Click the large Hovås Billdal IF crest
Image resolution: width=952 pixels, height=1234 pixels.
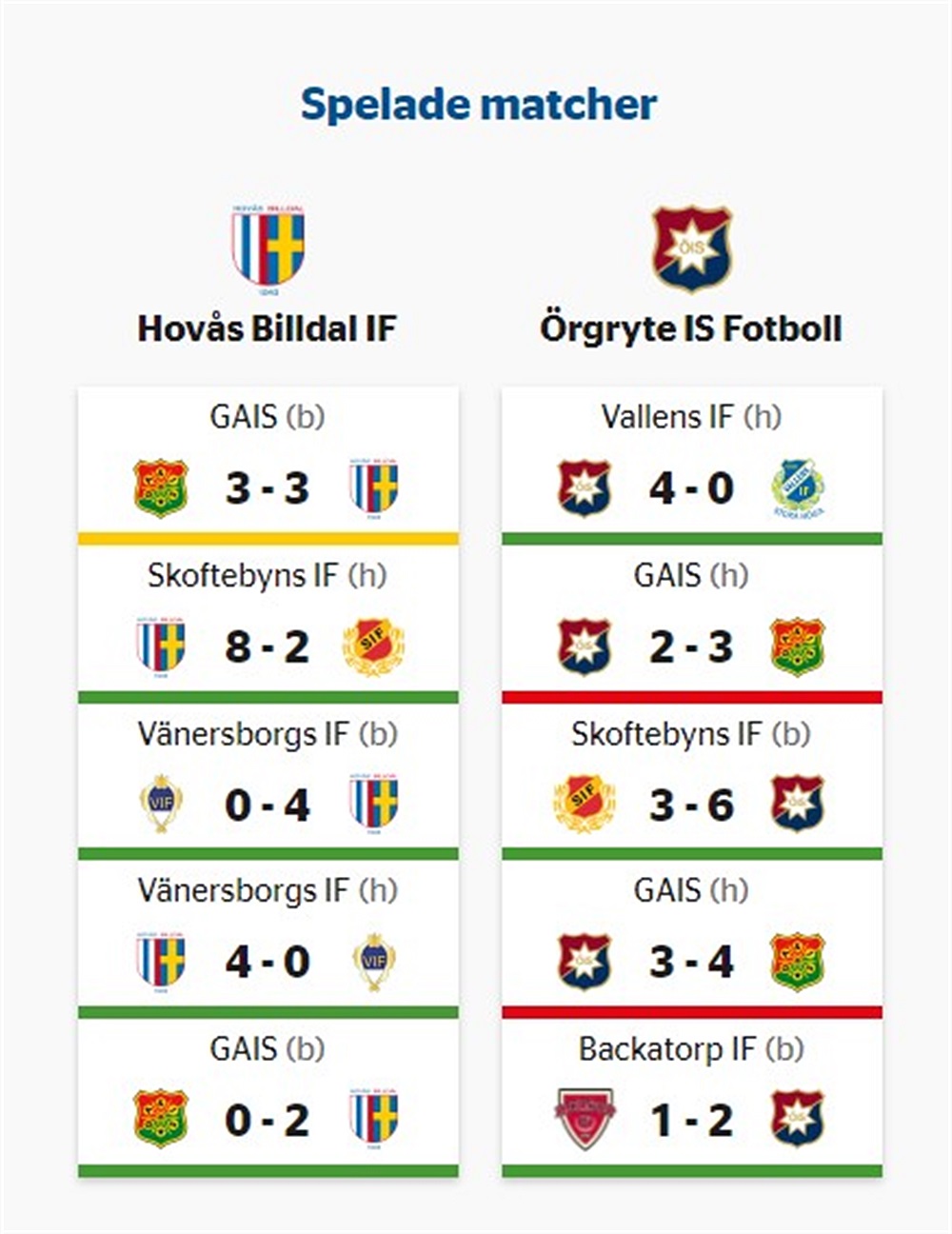[268, 248]
